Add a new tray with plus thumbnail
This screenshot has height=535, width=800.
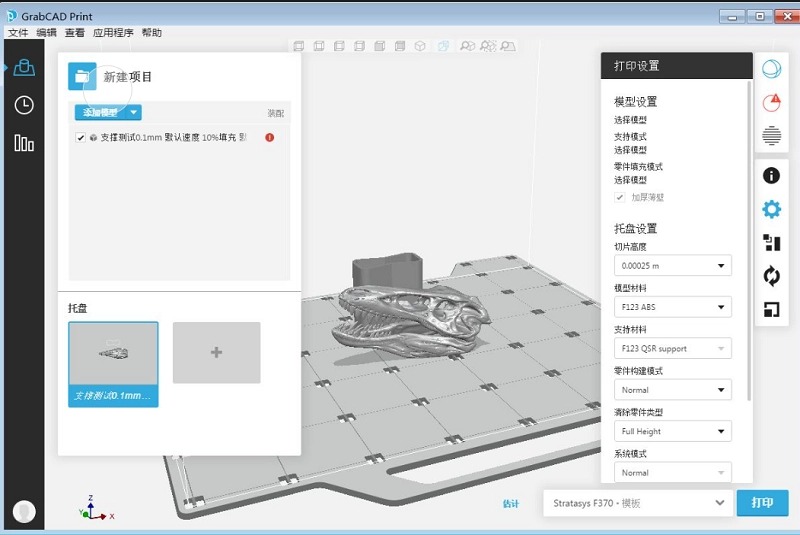[x=216, y=352]
